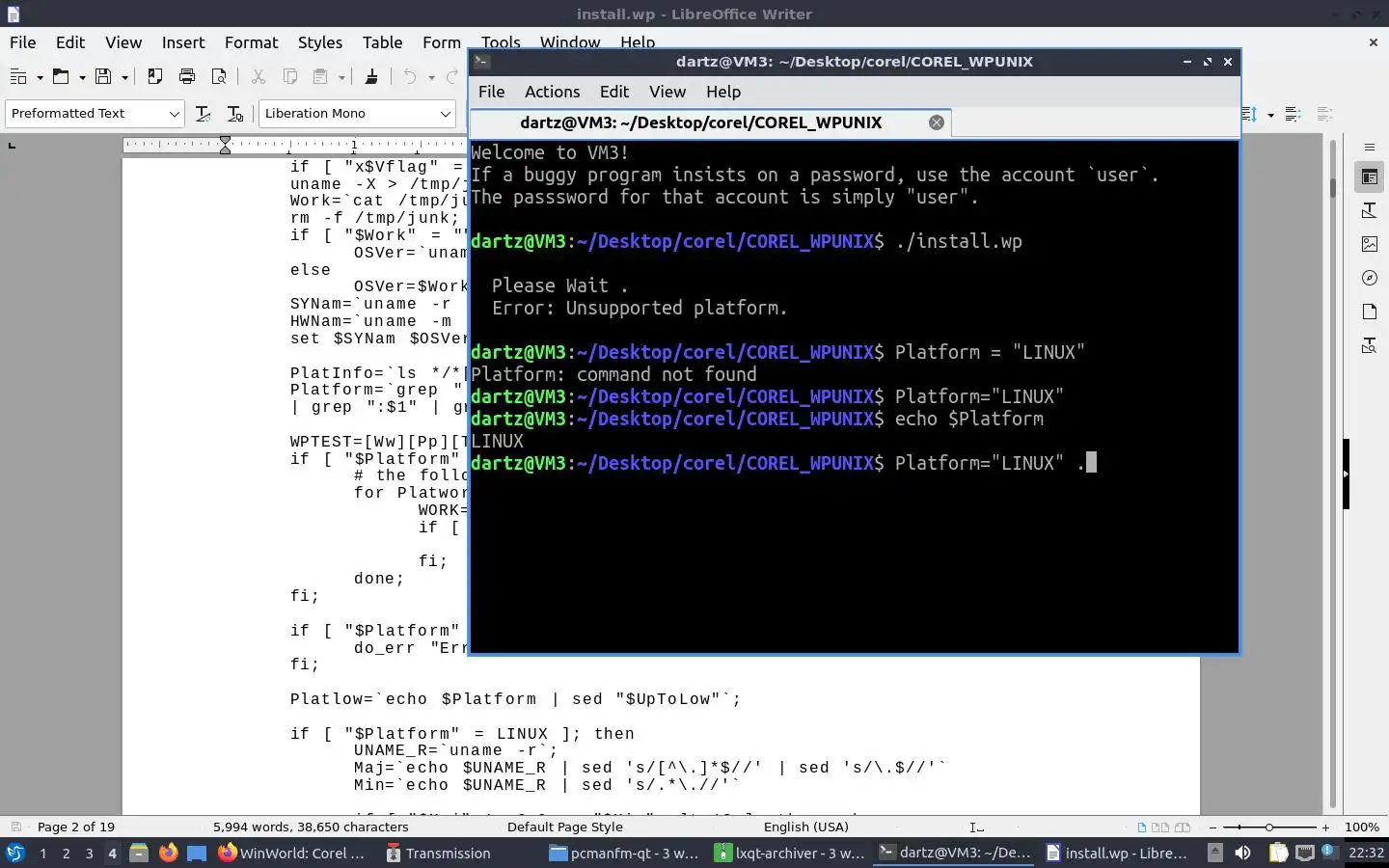Viewport: 1389px width, 868px height.
Task: Open the sidebar settings hamburger menu
Action: [x=1369, y=147]
